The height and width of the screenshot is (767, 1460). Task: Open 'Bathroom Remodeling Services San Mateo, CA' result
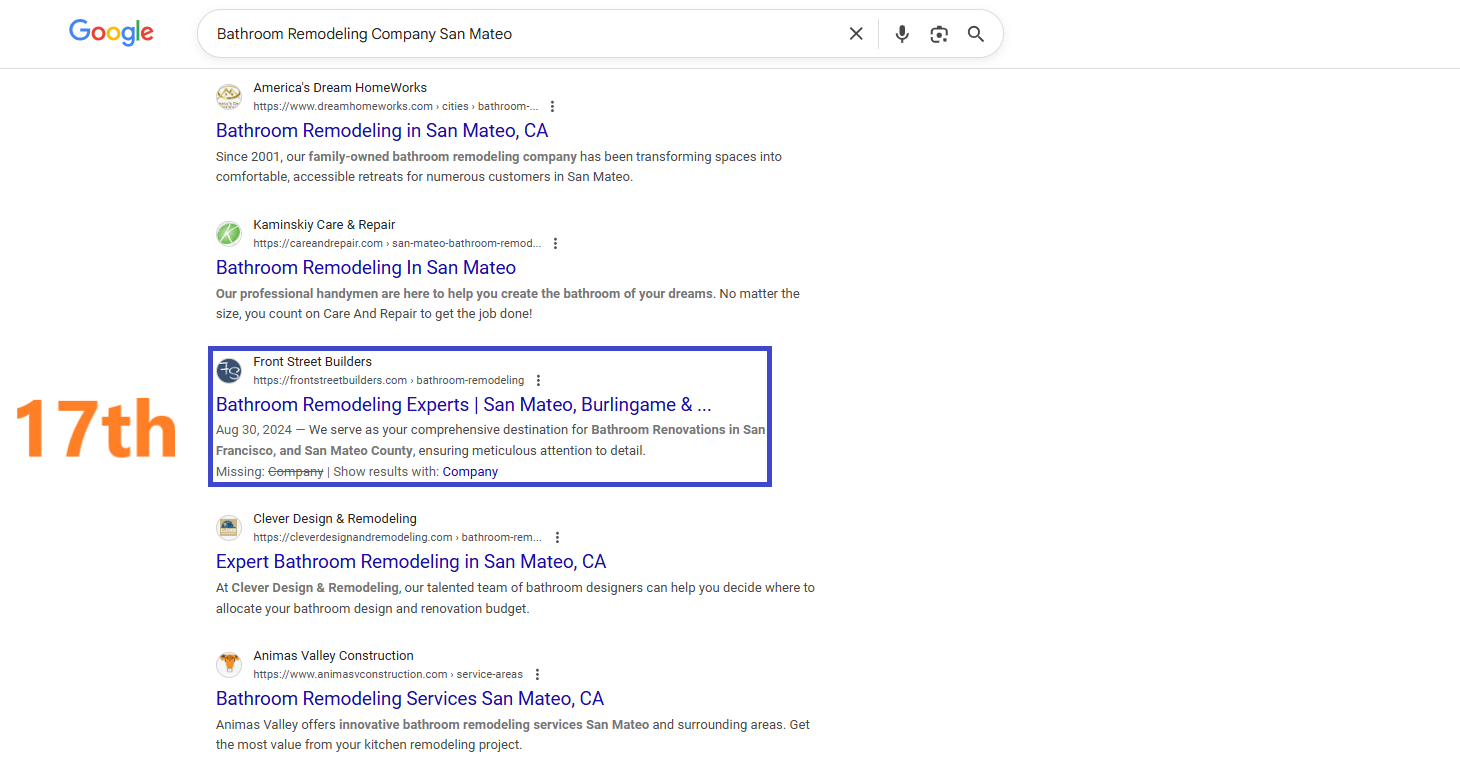point(410,699)
